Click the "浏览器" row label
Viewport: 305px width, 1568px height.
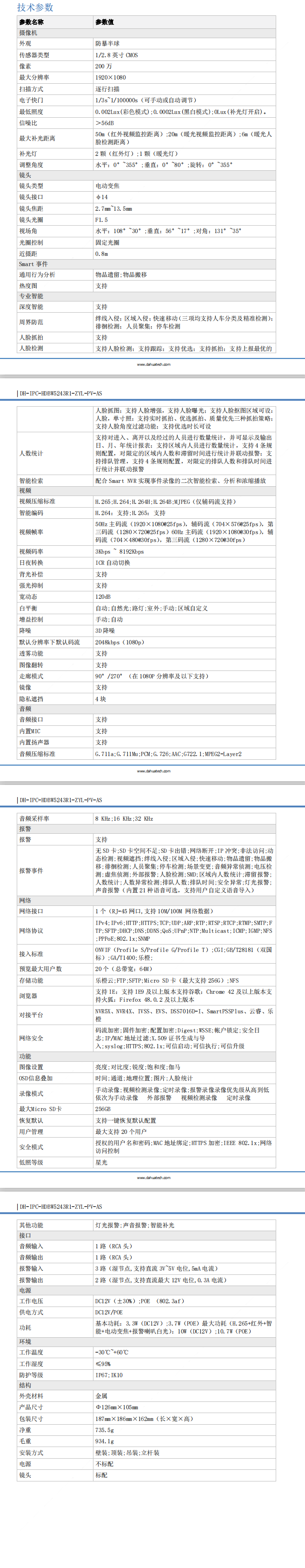pyautogui.click(x=28, y=996)
